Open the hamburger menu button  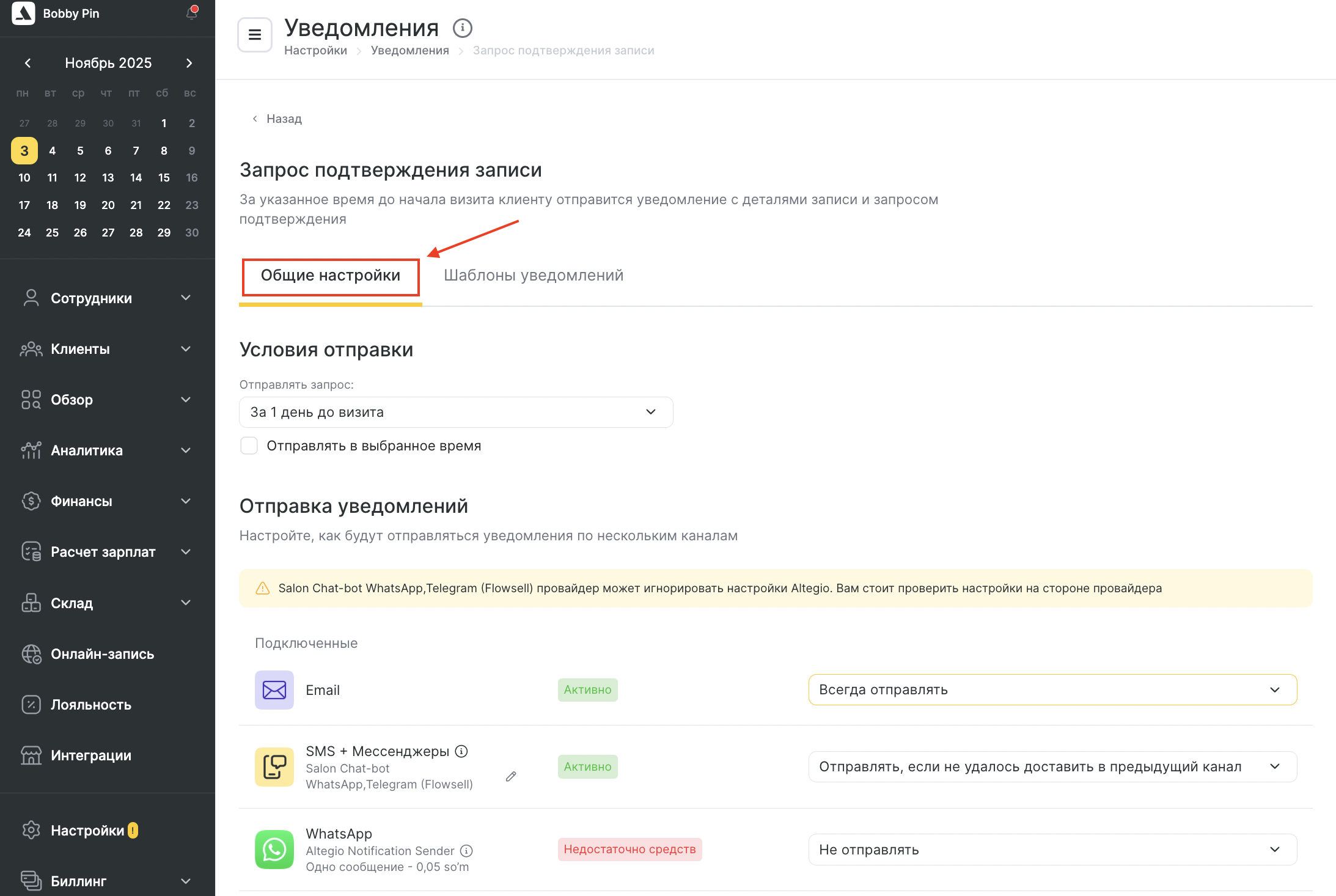click(x=255, y=35)
